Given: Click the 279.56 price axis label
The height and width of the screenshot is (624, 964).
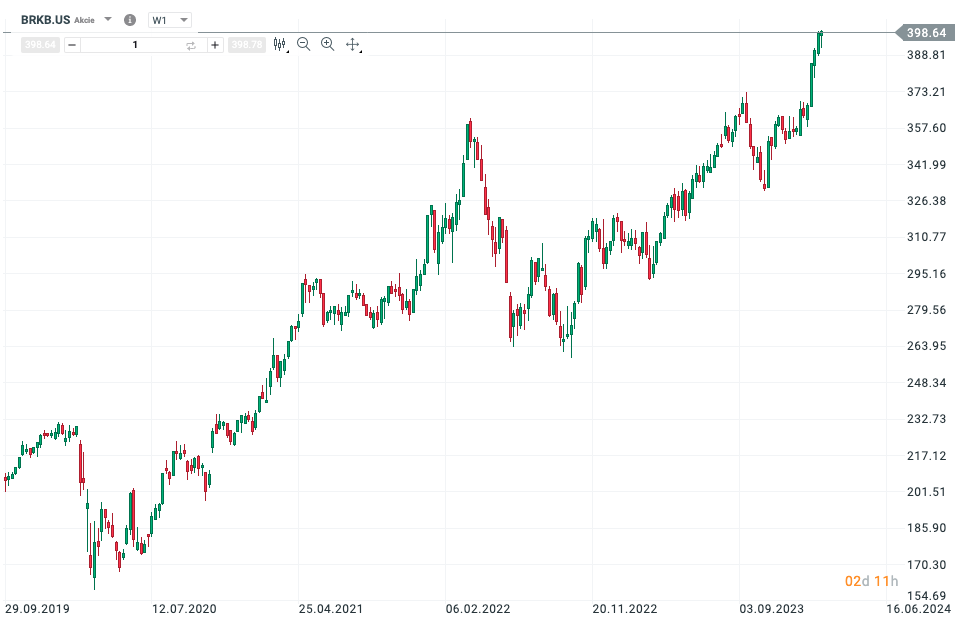Looking at the screenshot, I should pos(926,310).
